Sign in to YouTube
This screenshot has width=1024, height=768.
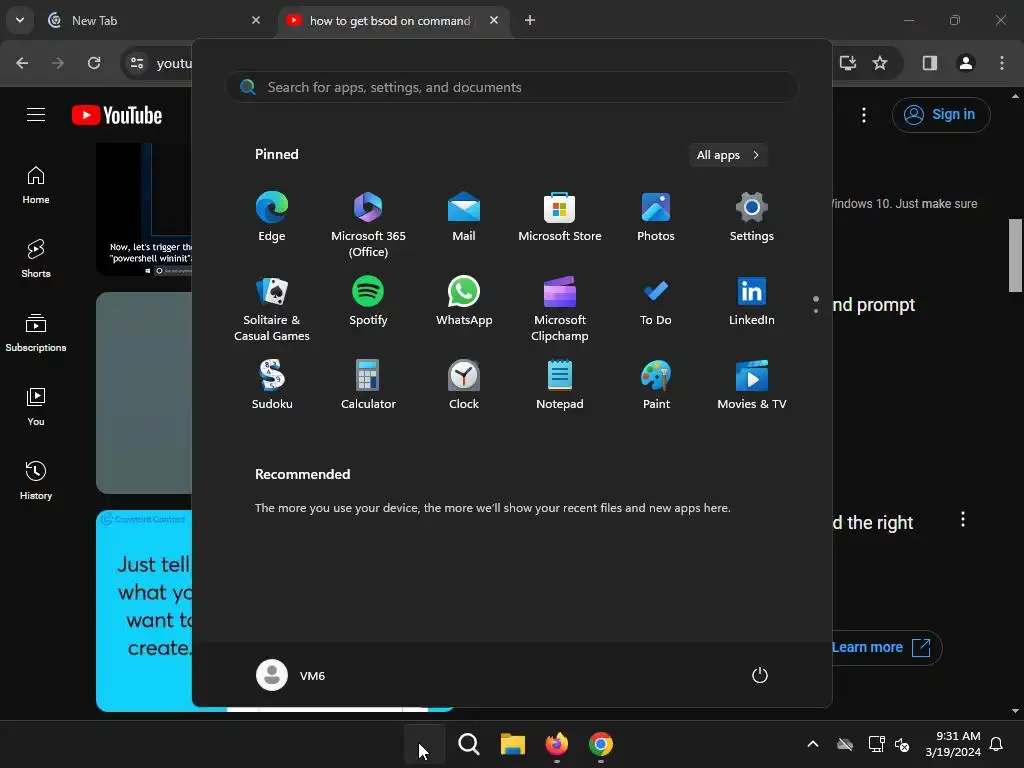coord(941,114)
